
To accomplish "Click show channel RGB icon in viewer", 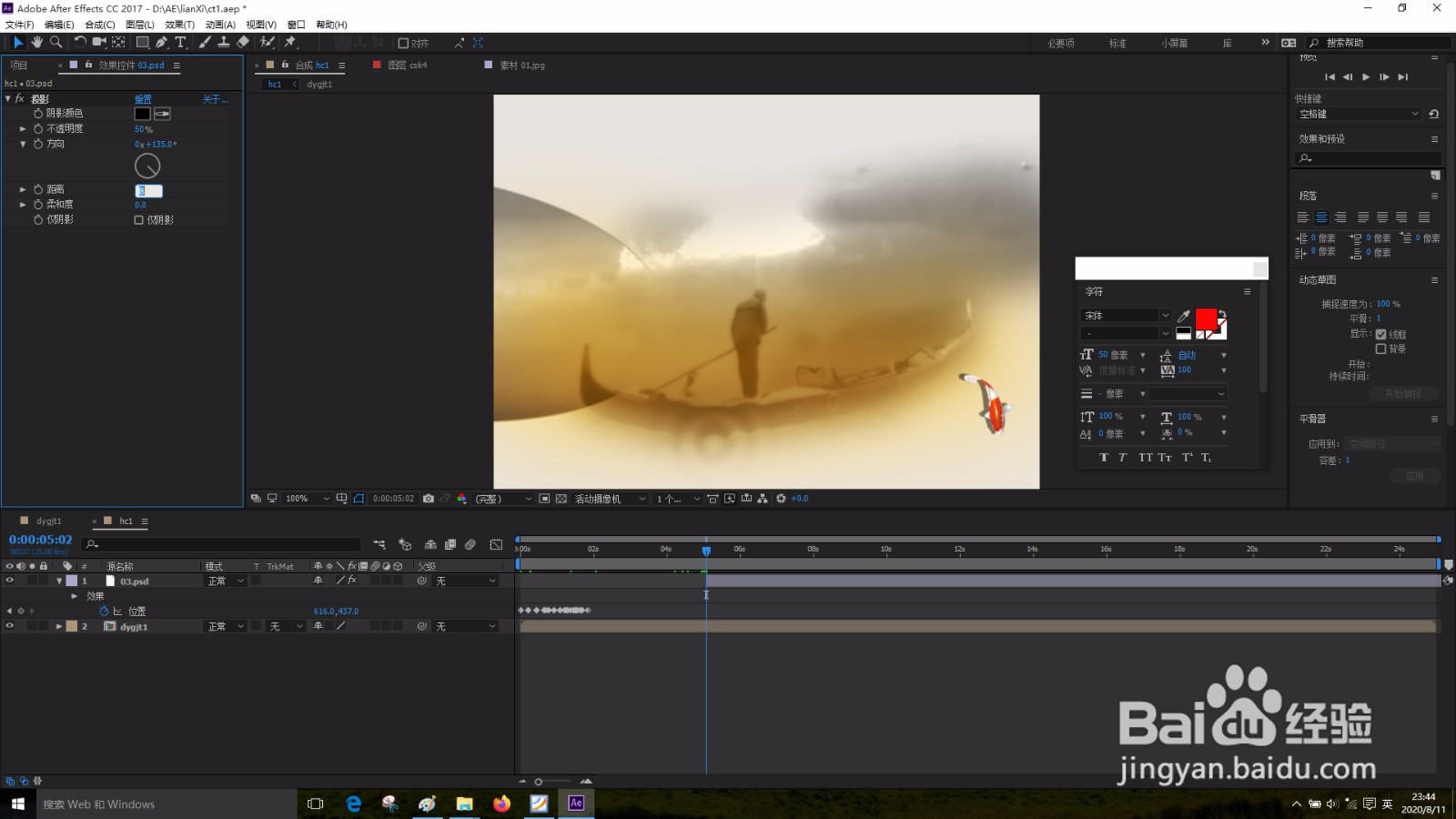I will pos(461,499).
